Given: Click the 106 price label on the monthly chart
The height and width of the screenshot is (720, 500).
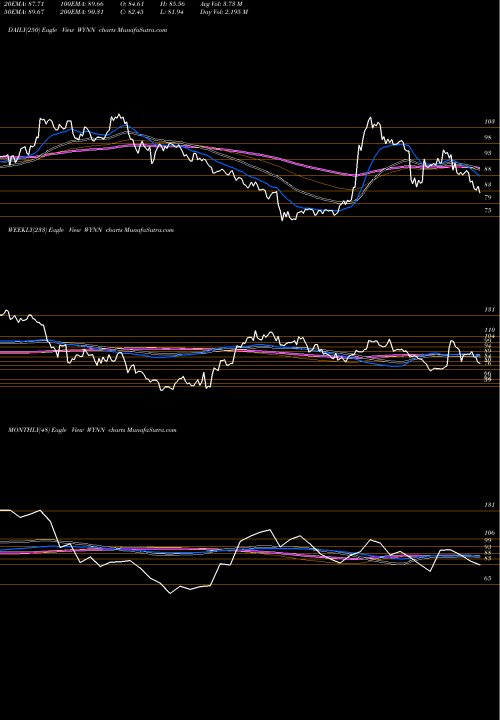Looking at the screenshot, I should (x=489, y=533).
